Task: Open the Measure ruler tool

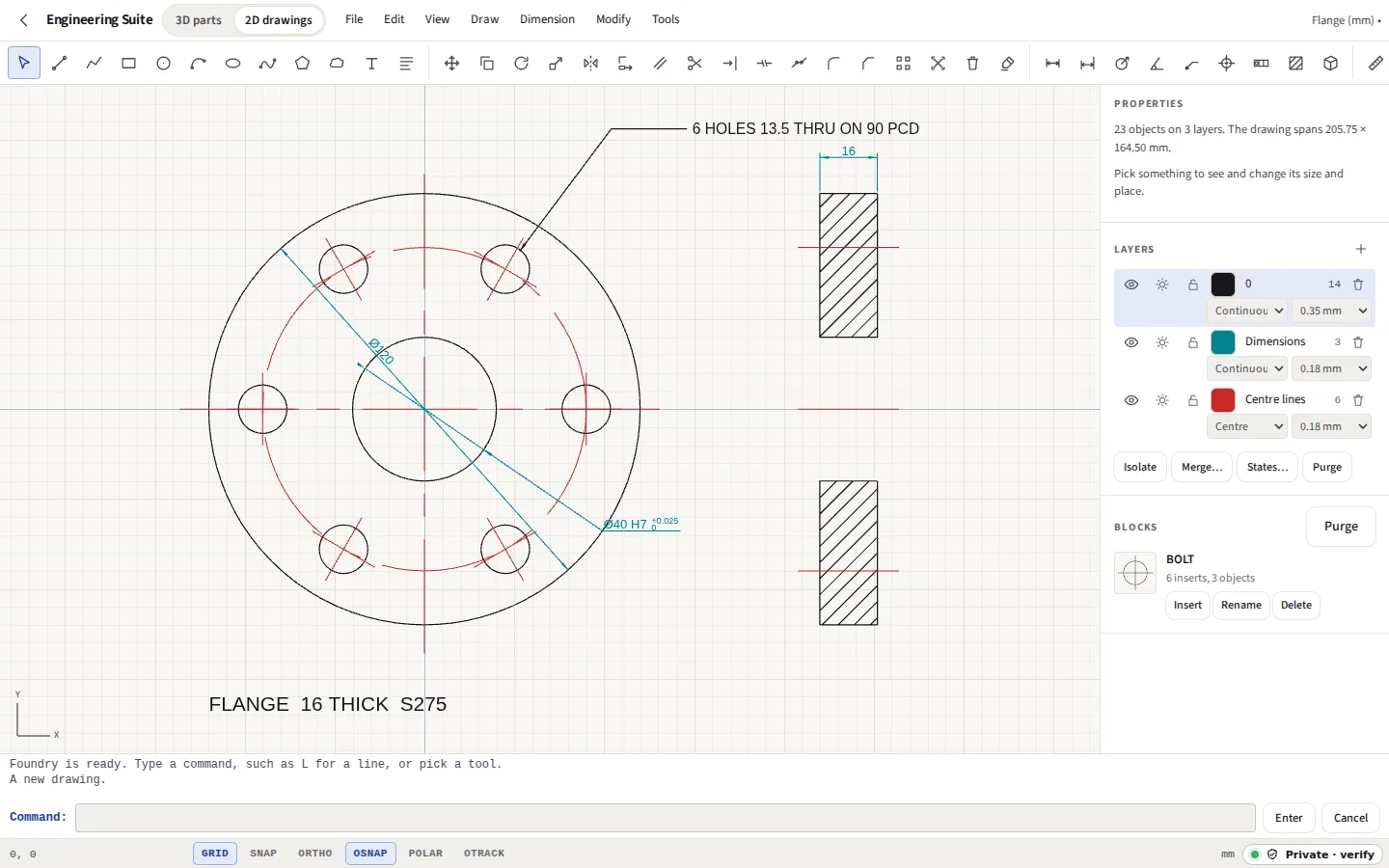Action: click(1375, 64)
